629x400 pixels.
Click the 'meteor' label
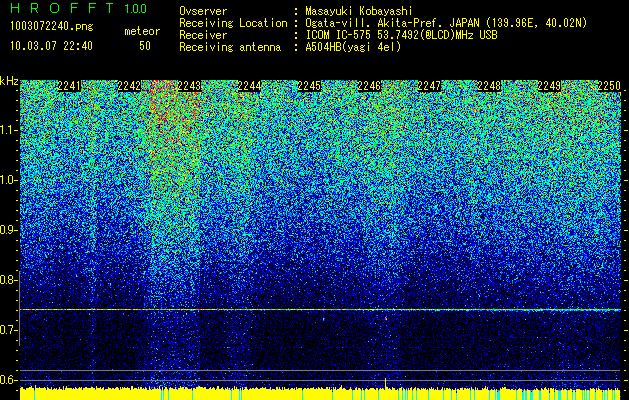click(x=142, y=31)
